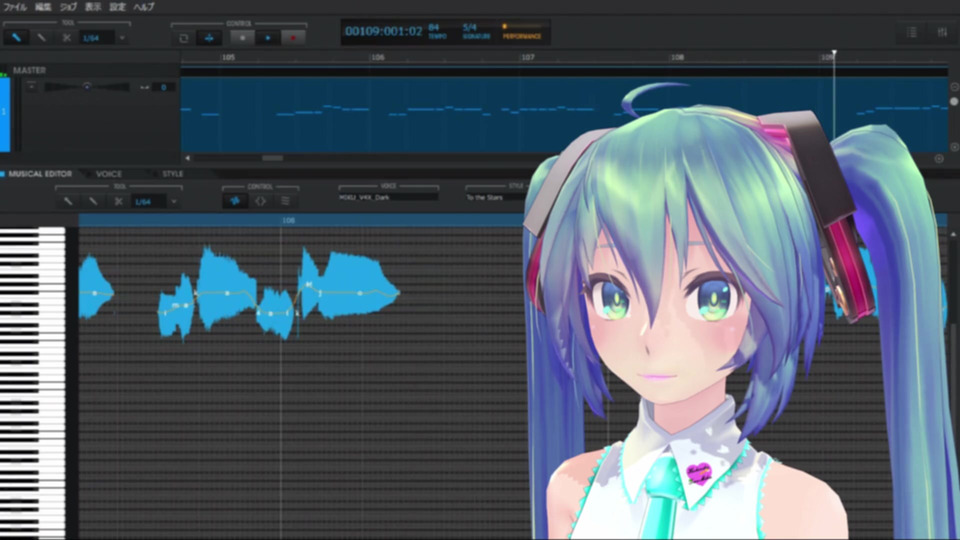Click the 5/4 time signature value
Viewport: 960px width, 540px height.
[470, 28]
